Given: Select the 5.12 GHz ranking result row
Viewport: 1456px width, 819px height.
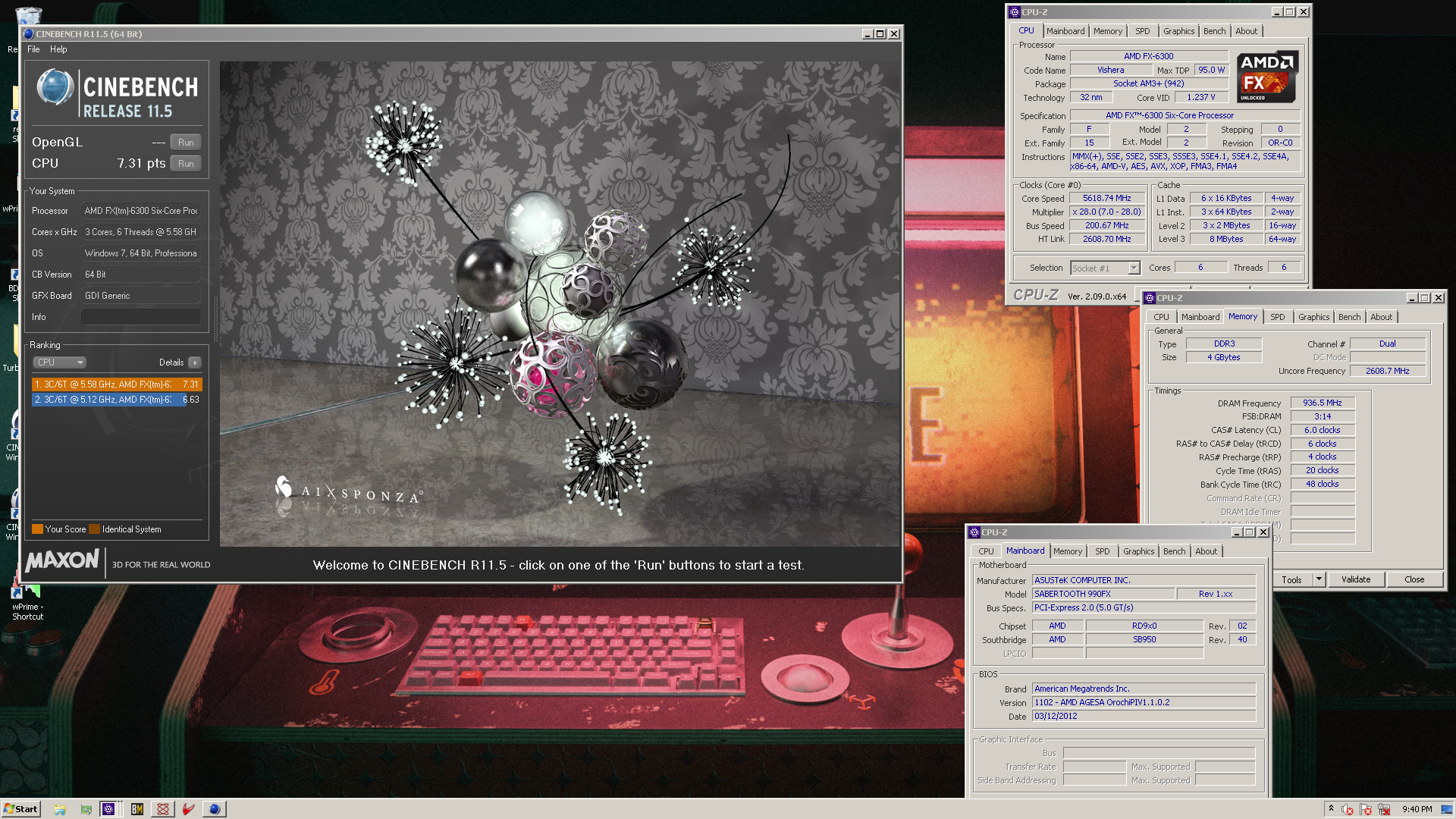Looking at the screenshot, I should [x=117, y=400].
